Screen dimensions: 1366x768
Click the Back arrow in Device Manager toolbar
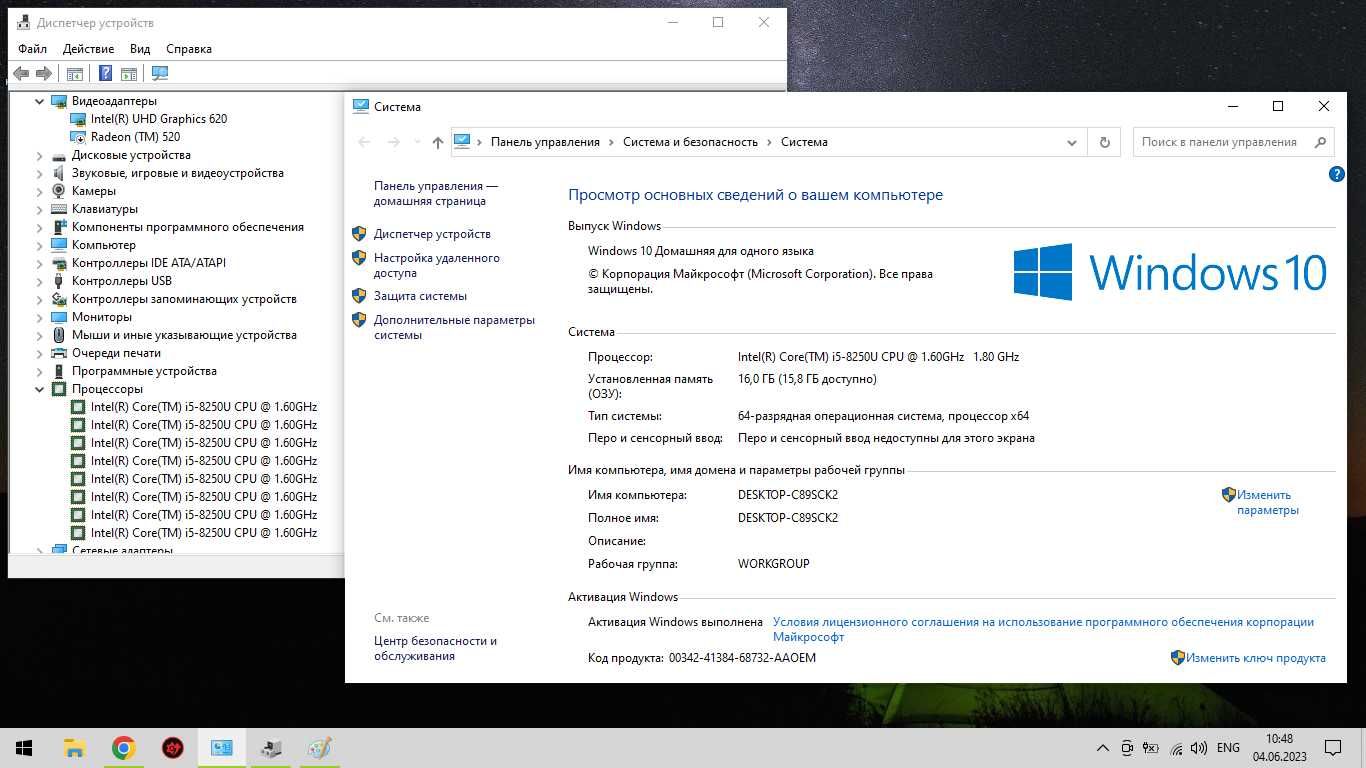[x=21, y=73]
